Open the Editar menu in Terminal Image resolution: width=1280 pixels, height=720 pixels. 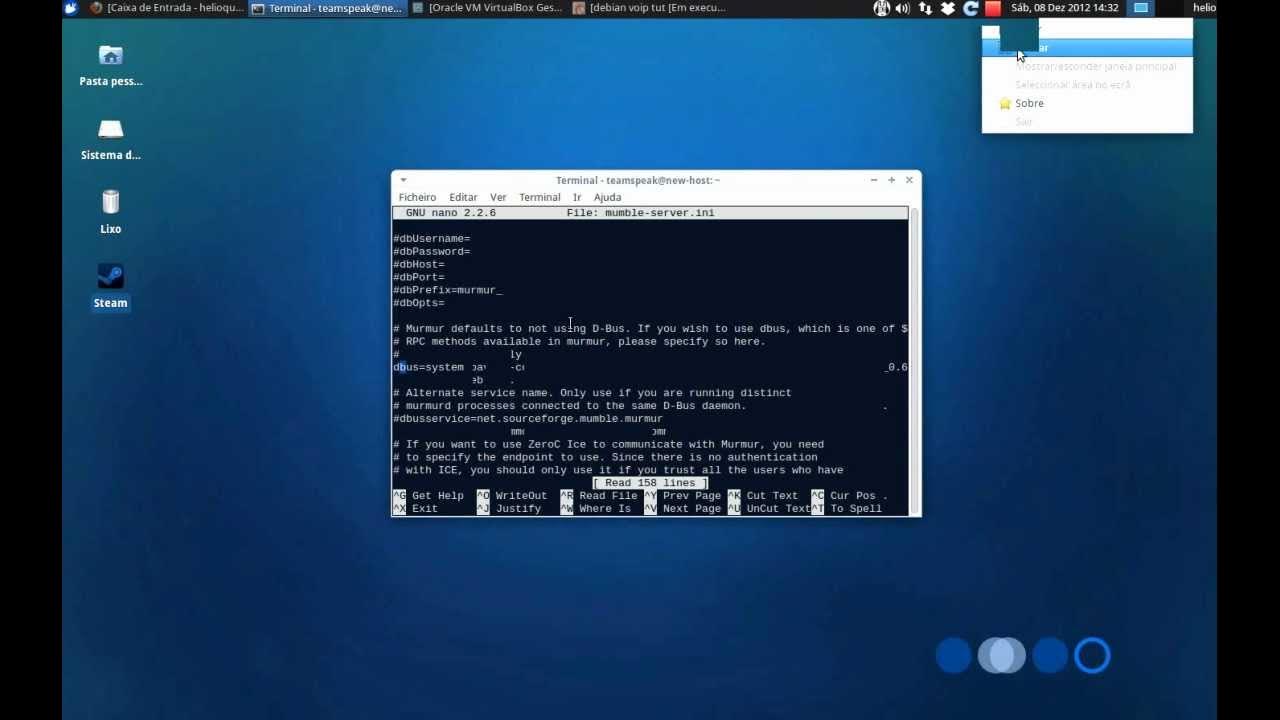463,197
